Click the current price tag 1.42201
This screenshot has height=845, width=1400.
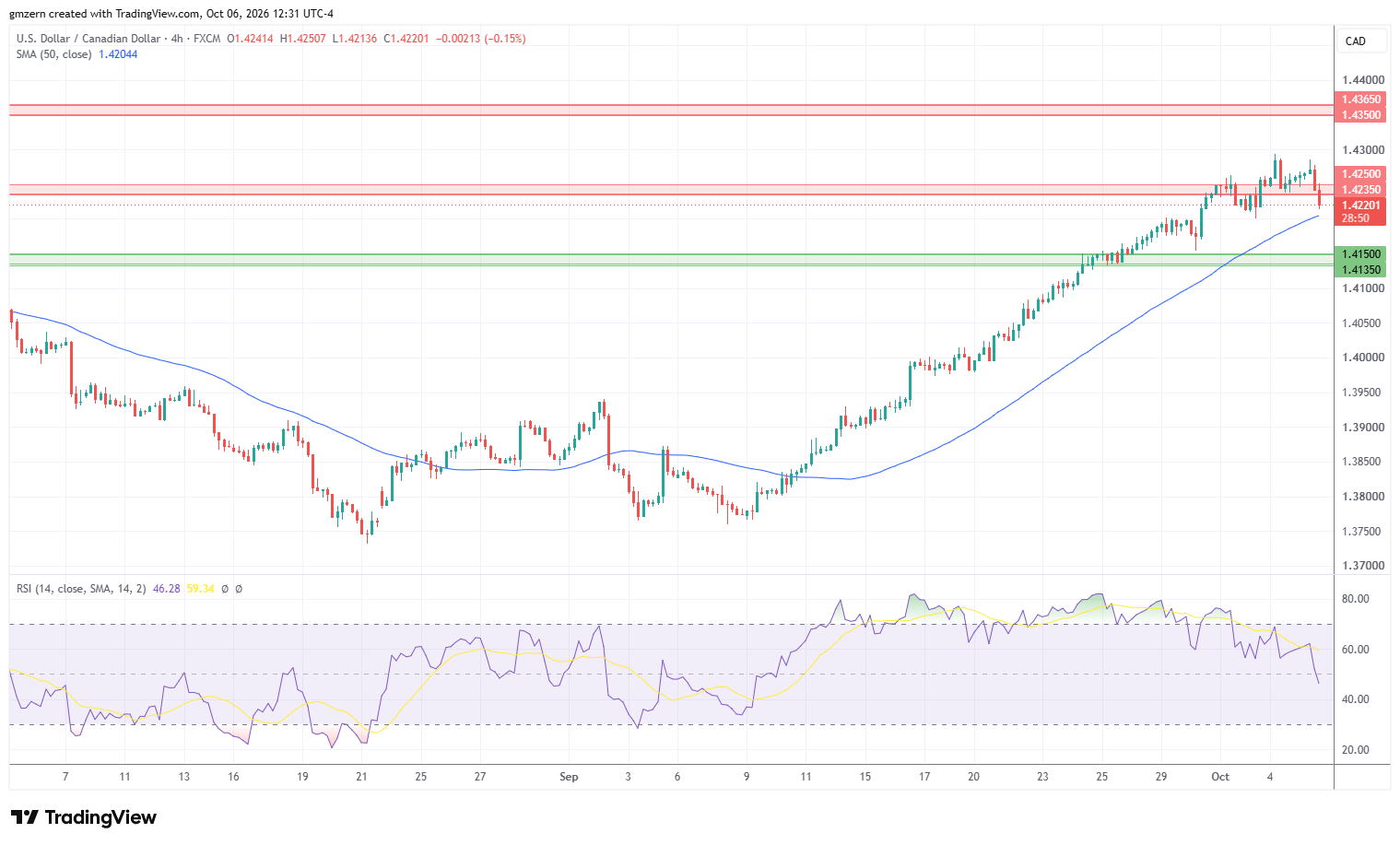click(x=1360, y=205)
